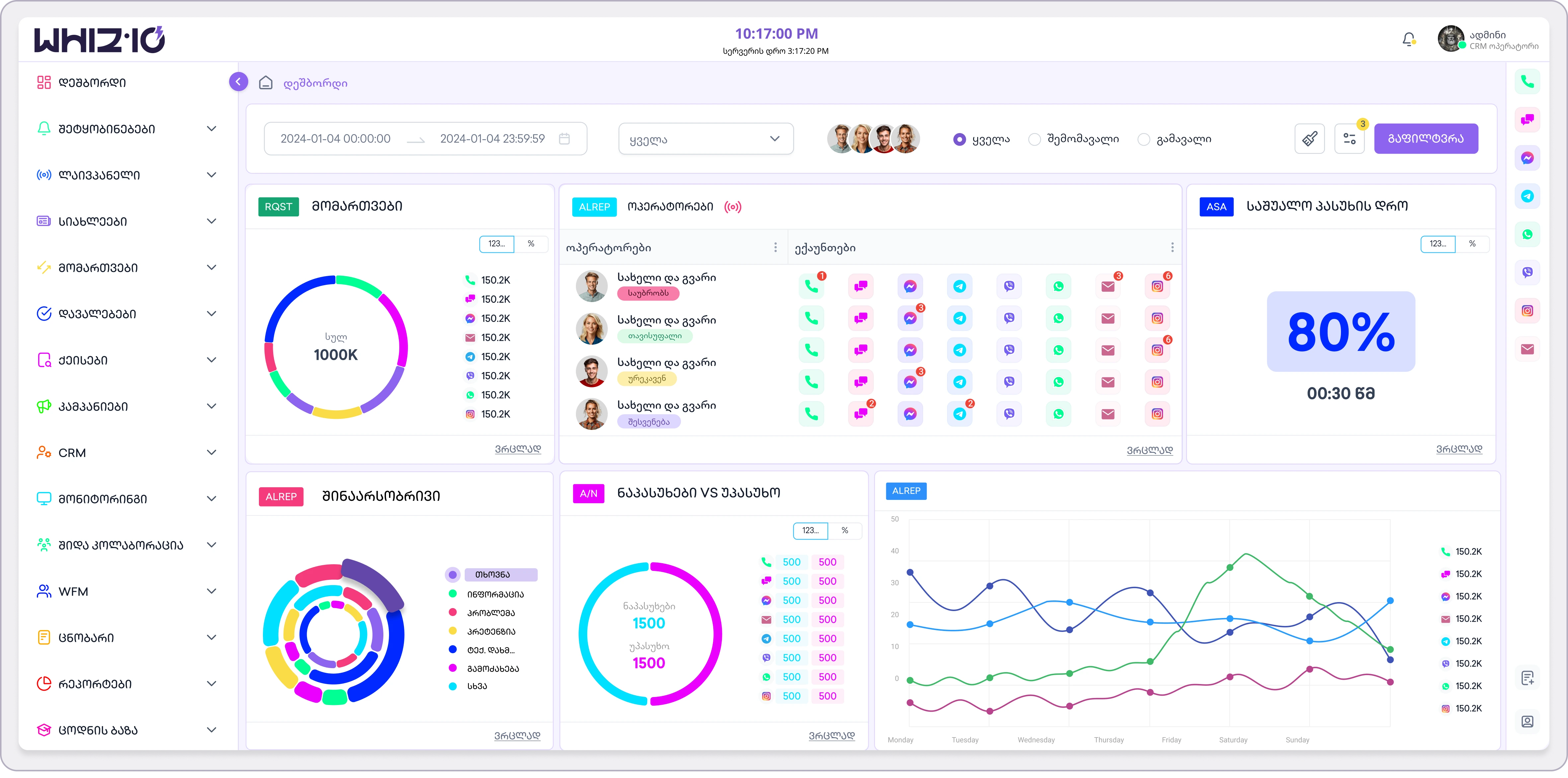The height and width of the screenshot is (778, 1568).
Task: Select the გამავალი radio button
Action: 1144,139
